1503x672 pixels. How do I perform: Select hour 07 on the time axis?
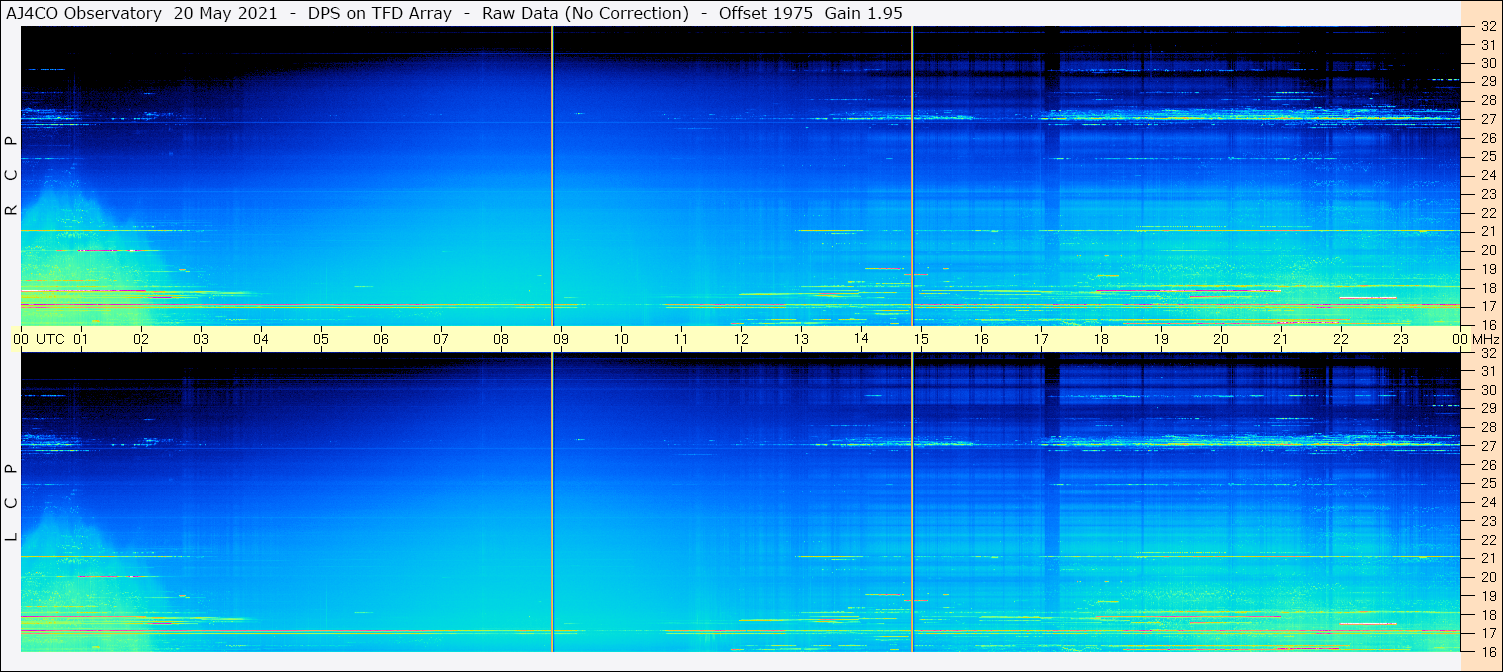pos(441,339)
